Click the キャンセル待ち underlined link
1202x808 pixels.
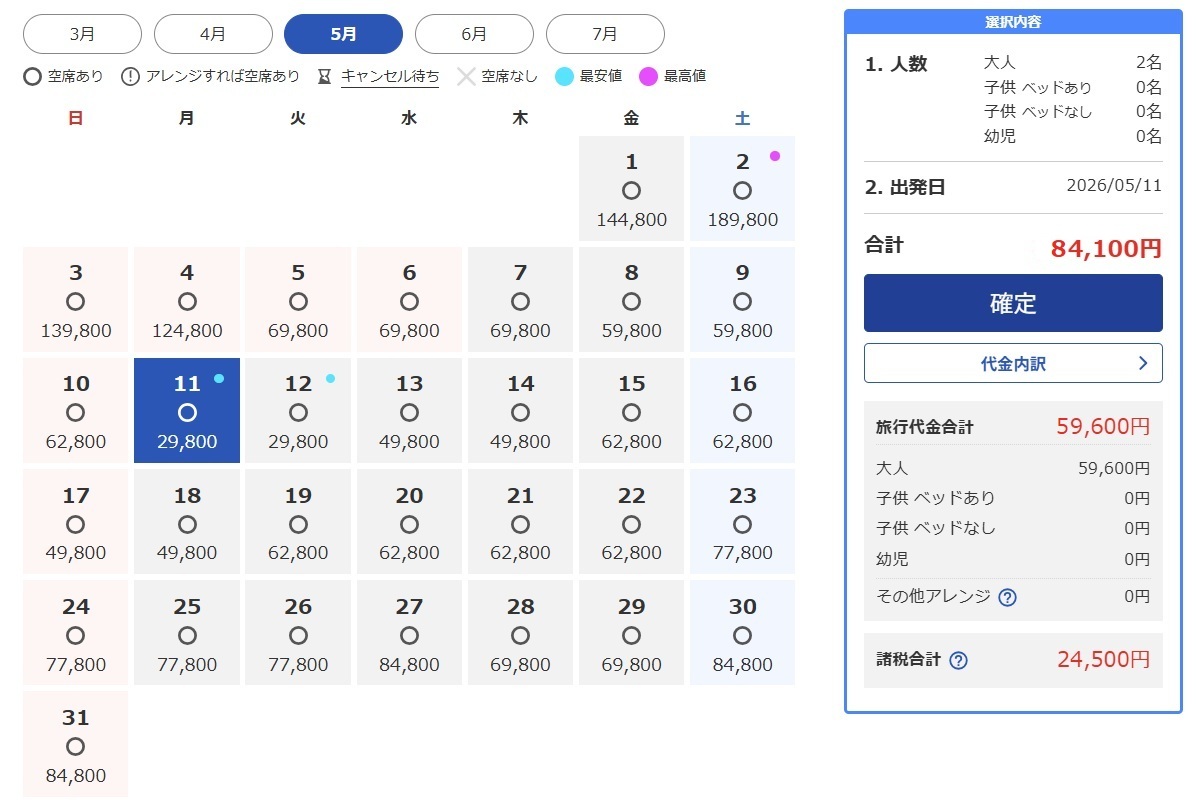(389, 77)
